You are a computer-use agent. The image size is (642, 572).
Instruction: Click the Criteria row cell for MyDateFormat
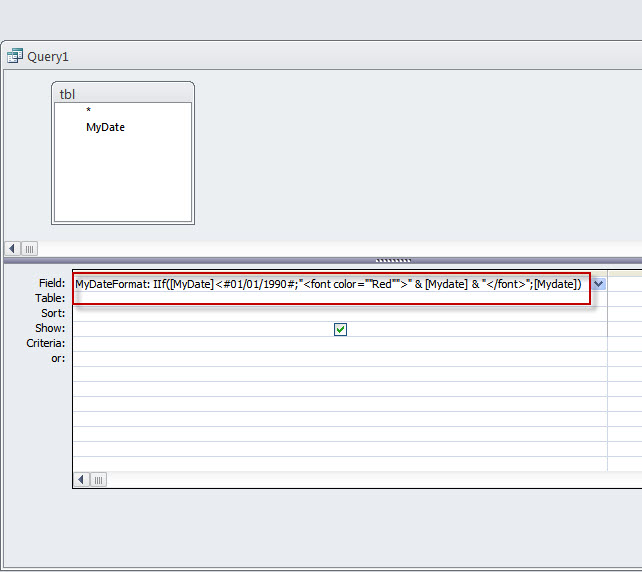coord(340,344)
